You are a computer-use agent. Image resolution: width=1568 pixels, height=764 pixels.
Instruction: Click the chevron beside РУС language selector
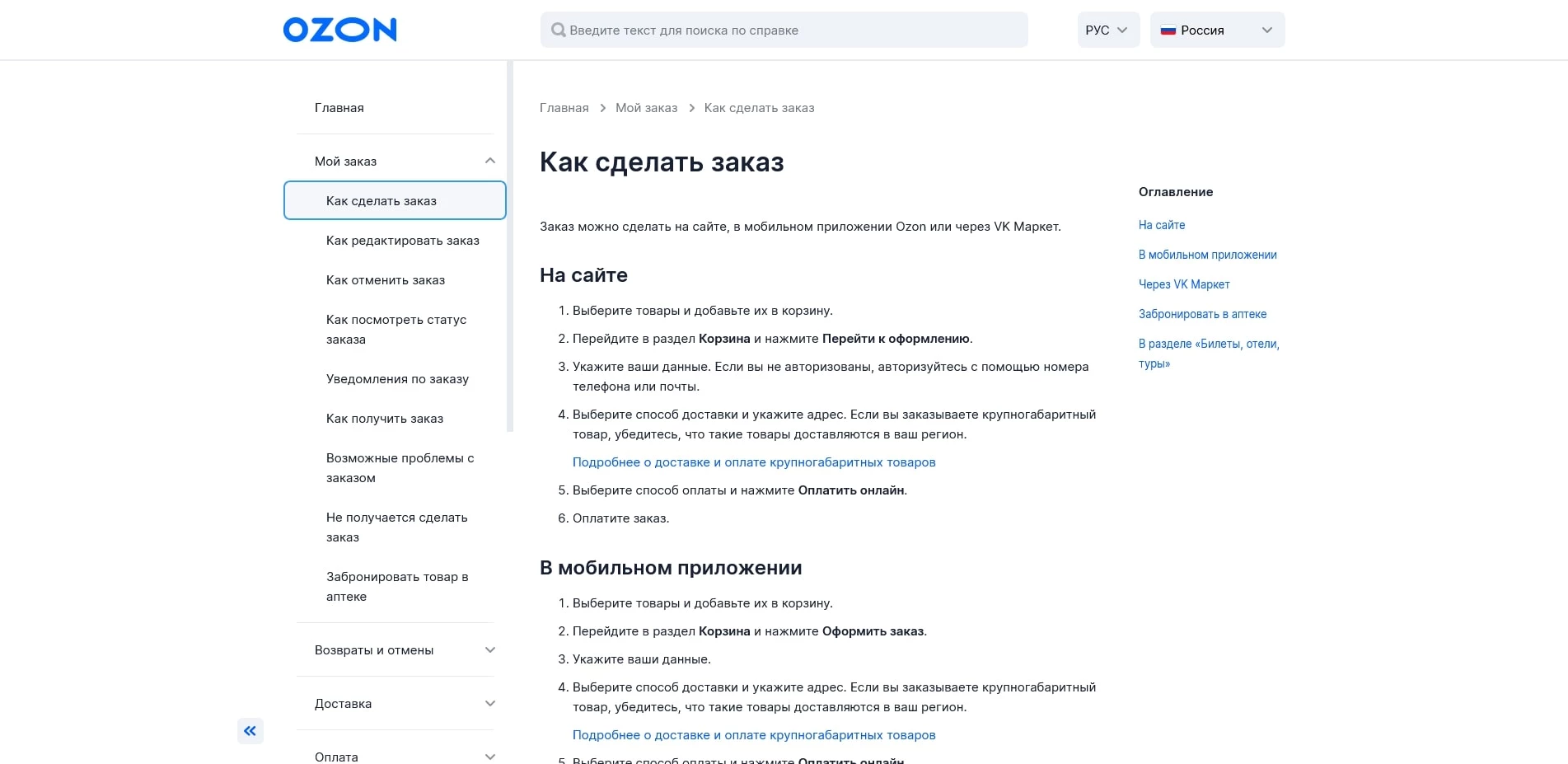(x=1122, y=30)
